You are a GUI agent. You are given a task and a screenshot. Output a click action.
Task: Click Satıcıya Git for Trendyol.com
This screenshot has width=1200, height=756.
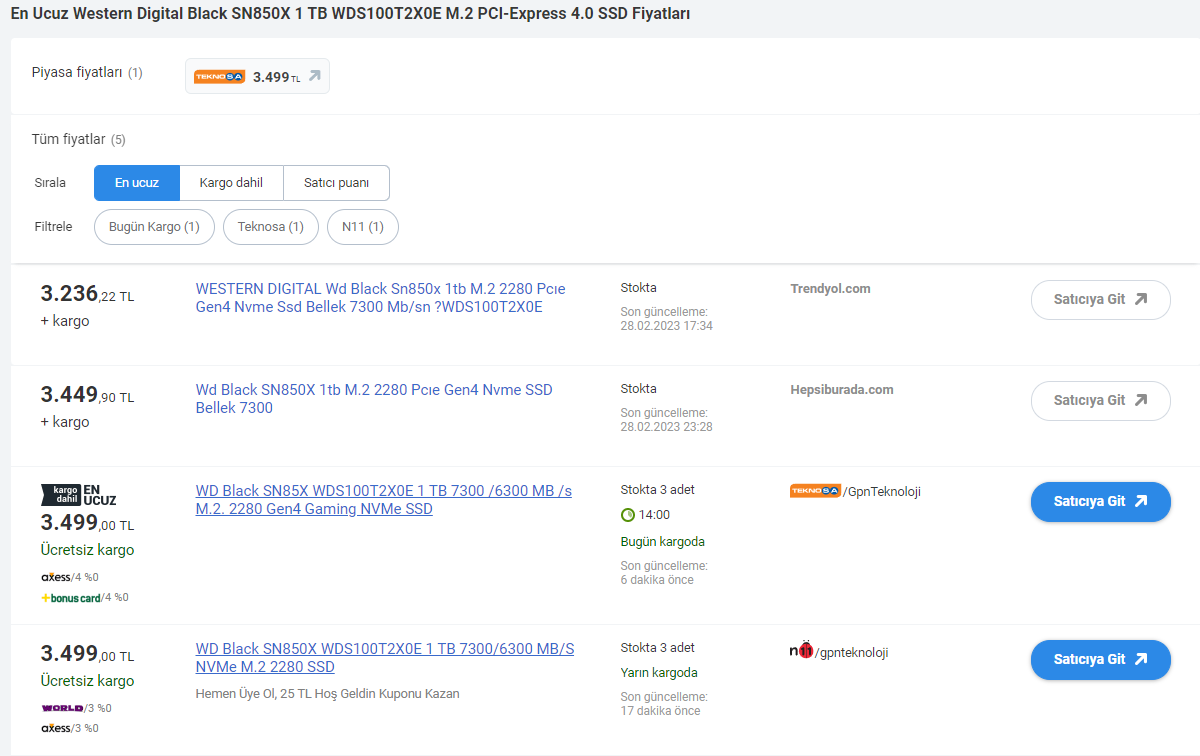coord(1100,300)
